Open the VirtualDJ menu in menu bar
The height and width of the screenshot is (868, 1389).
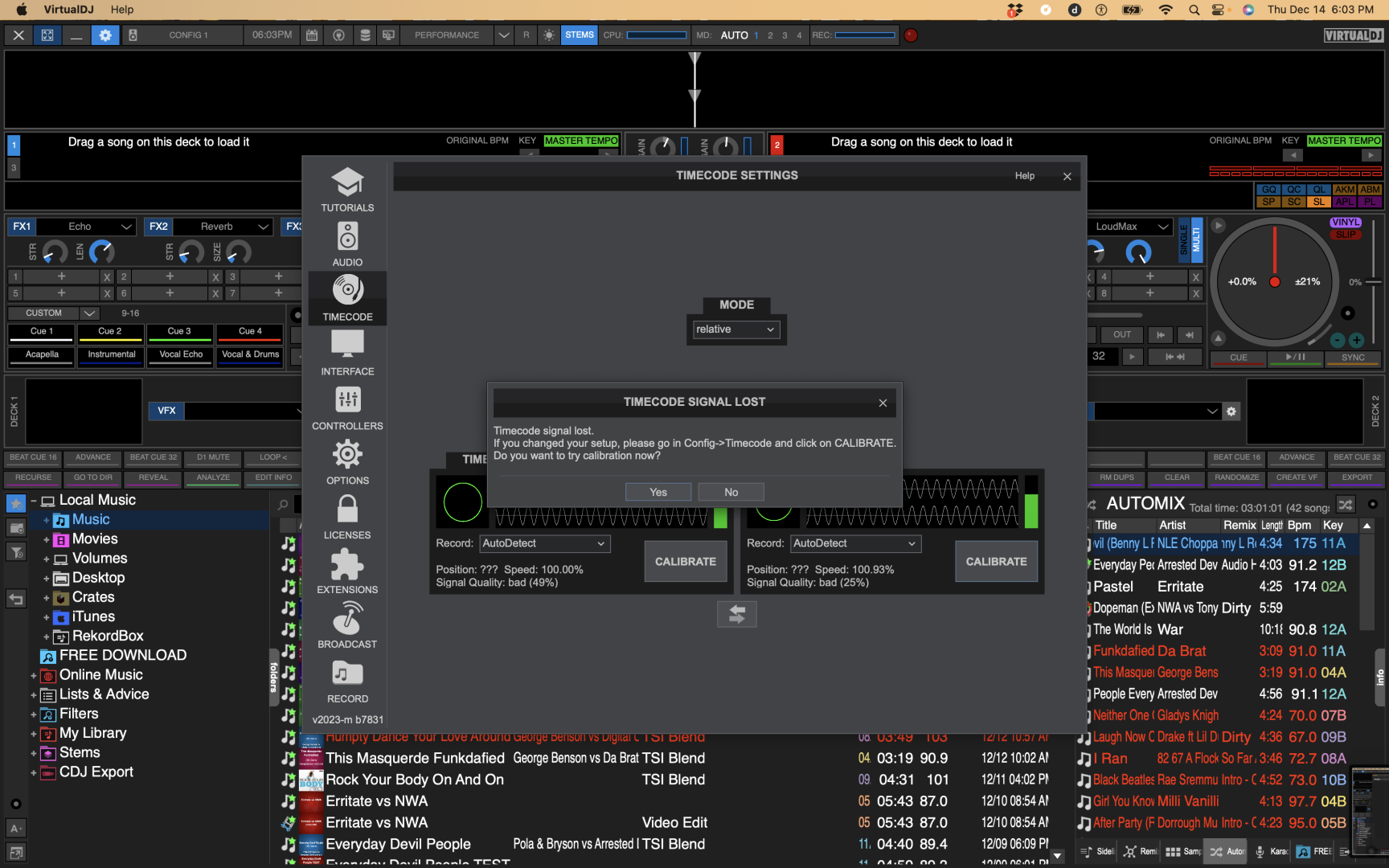click(x=68, y=10)
